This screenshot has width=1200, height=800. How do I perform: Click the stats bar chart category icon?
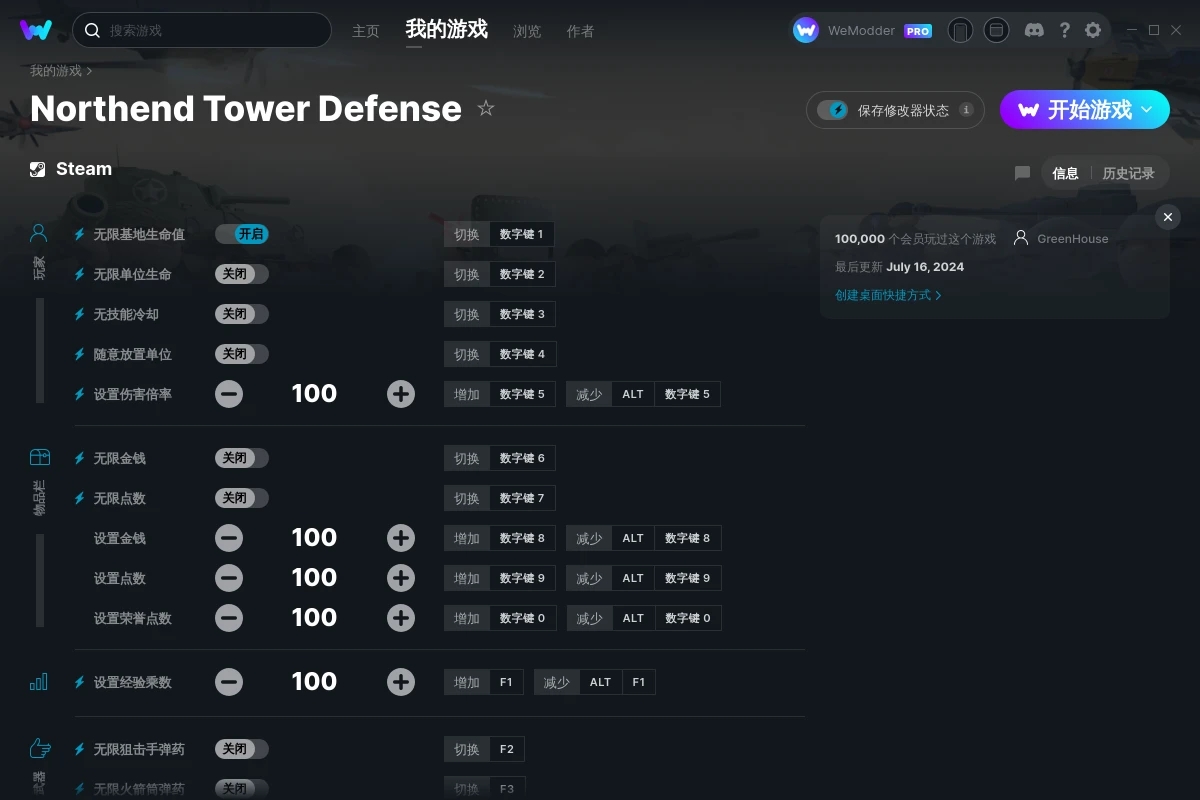[39, 682]
